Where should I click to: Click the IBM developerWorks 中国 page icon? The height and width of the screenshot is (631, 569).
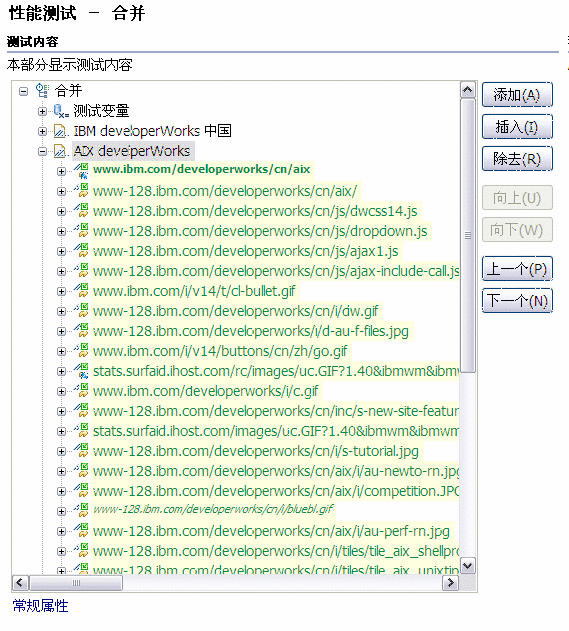tap(61, 131)
